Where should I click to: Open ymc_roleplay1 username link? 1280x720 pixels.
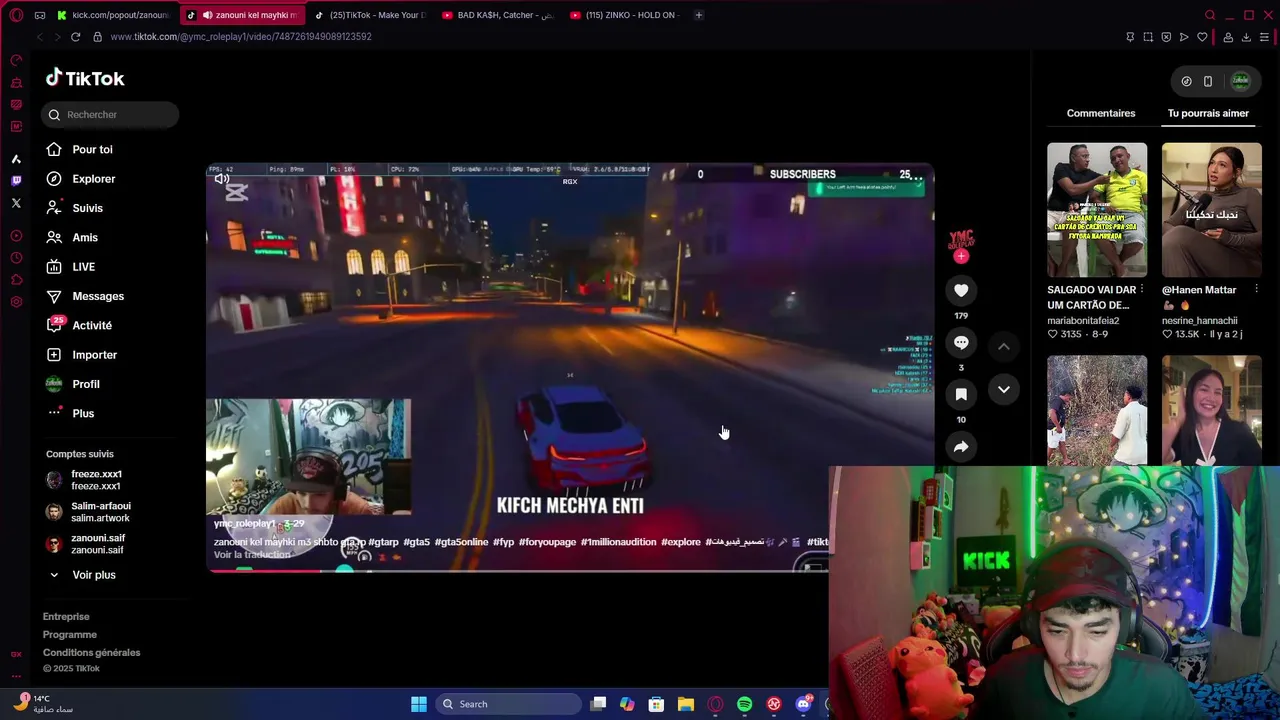pyautogui.click(x=243, y=524)
